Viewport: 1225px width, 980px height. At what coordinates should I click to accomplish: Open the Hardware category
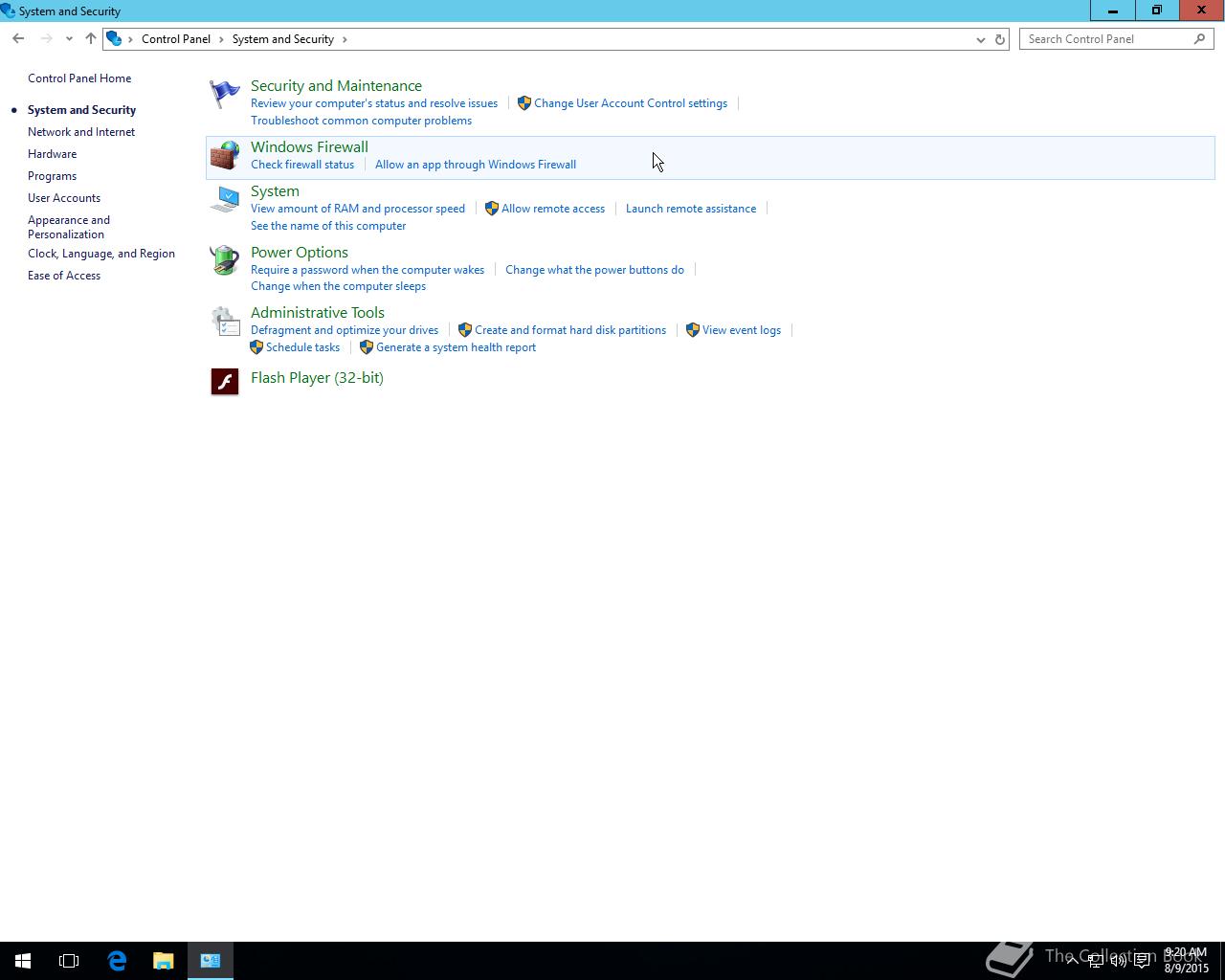52,154
